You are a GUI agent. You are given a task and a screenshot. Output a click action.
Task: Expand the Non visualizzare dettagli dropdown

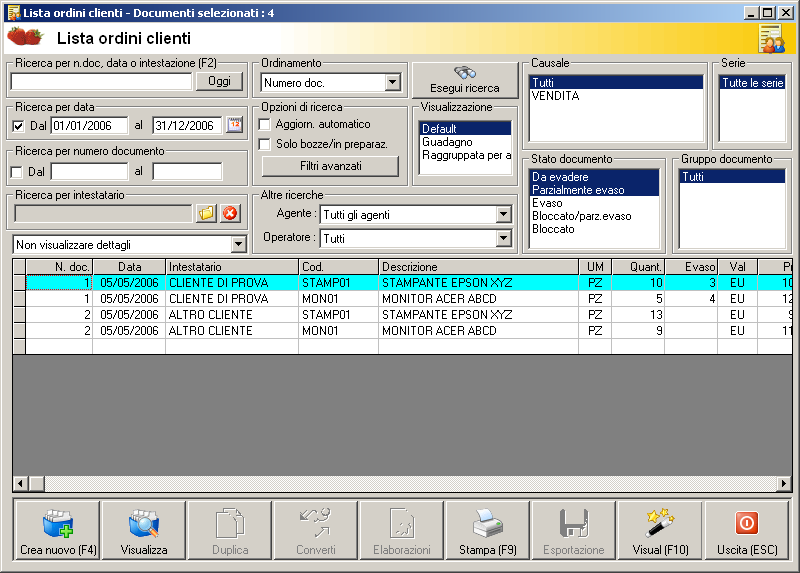[238, 245]
